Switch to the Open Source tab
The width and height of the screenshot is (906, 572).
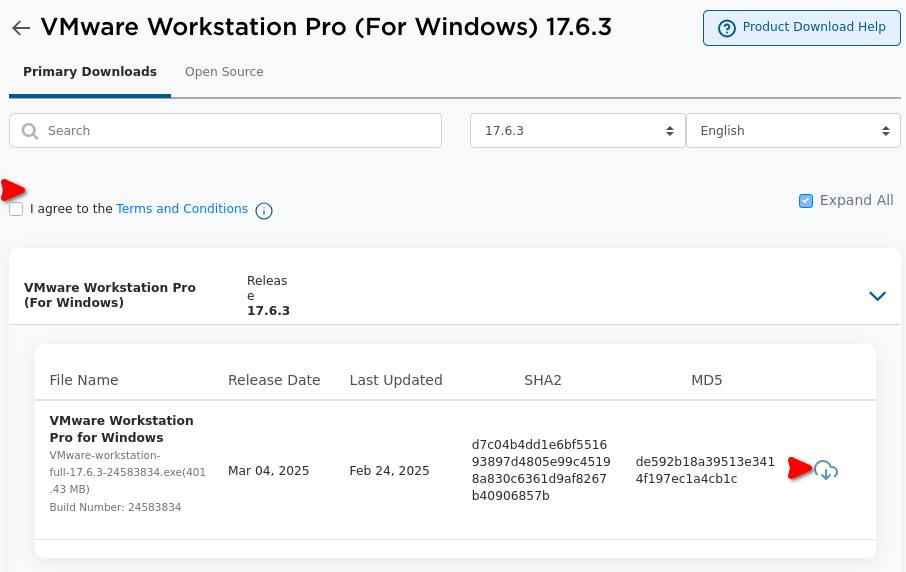[x=224, y=72]
